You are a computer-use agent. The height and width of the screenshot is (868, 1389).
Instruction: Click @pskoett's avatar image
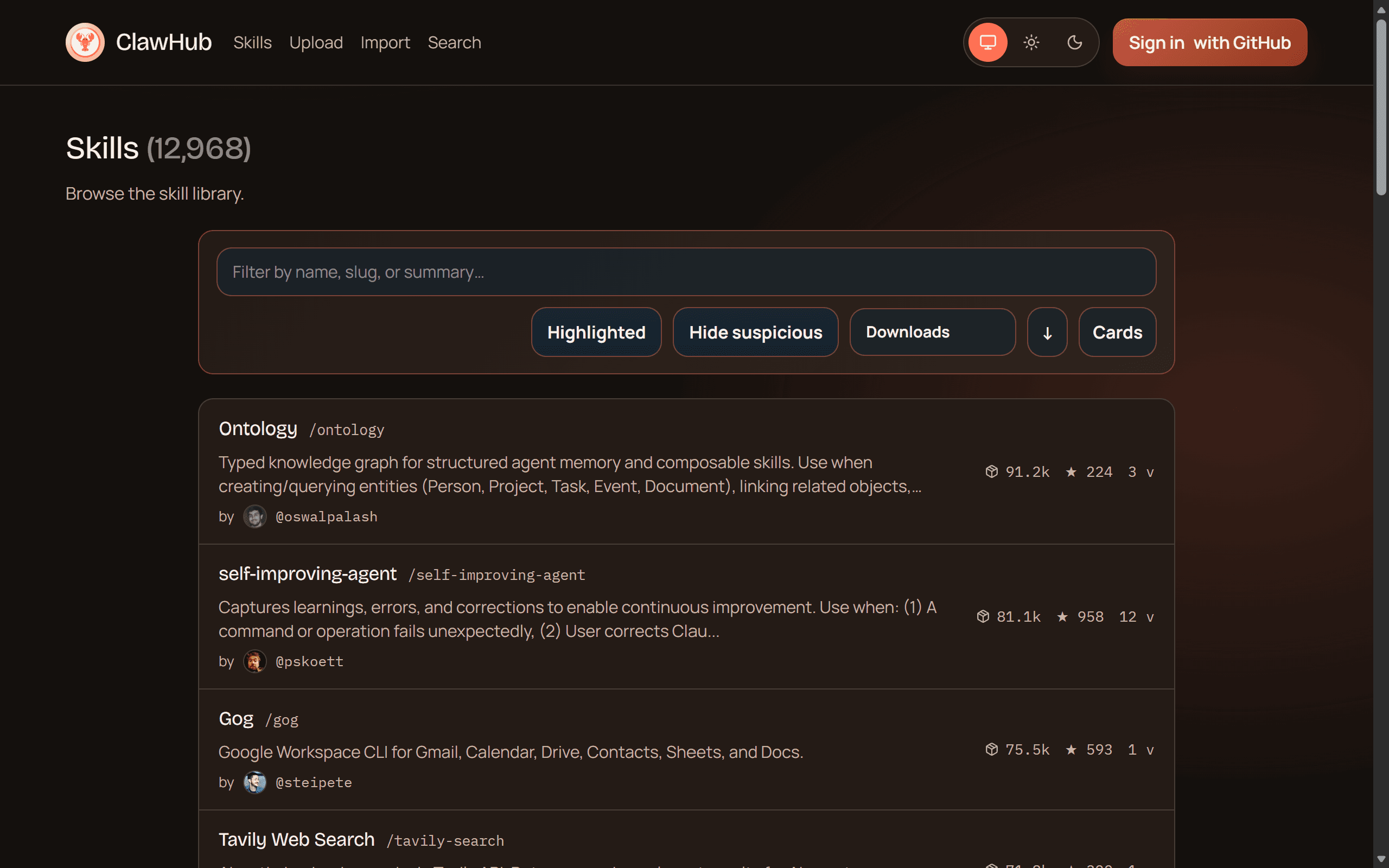[x=255, y=661]
